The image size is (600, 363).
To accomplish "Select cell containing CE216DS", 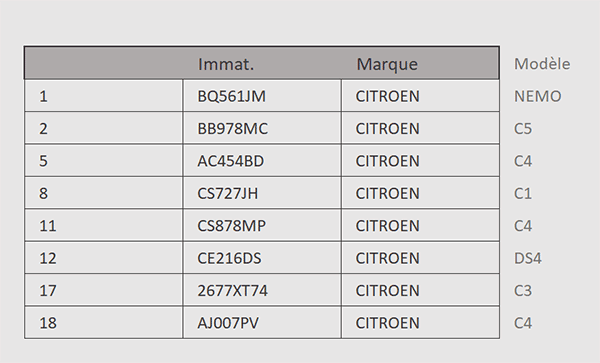I will click(x=262, y=258).
